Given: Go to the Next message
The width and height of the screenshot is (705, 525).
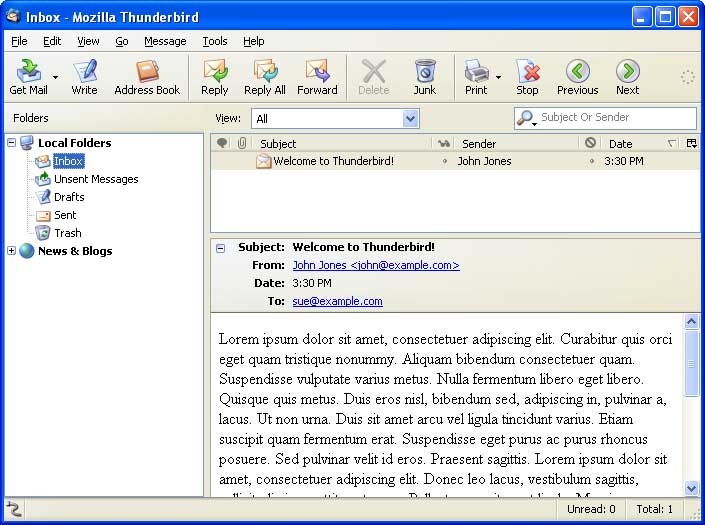Looking at the screenshot, I should [x=628, y=77].
